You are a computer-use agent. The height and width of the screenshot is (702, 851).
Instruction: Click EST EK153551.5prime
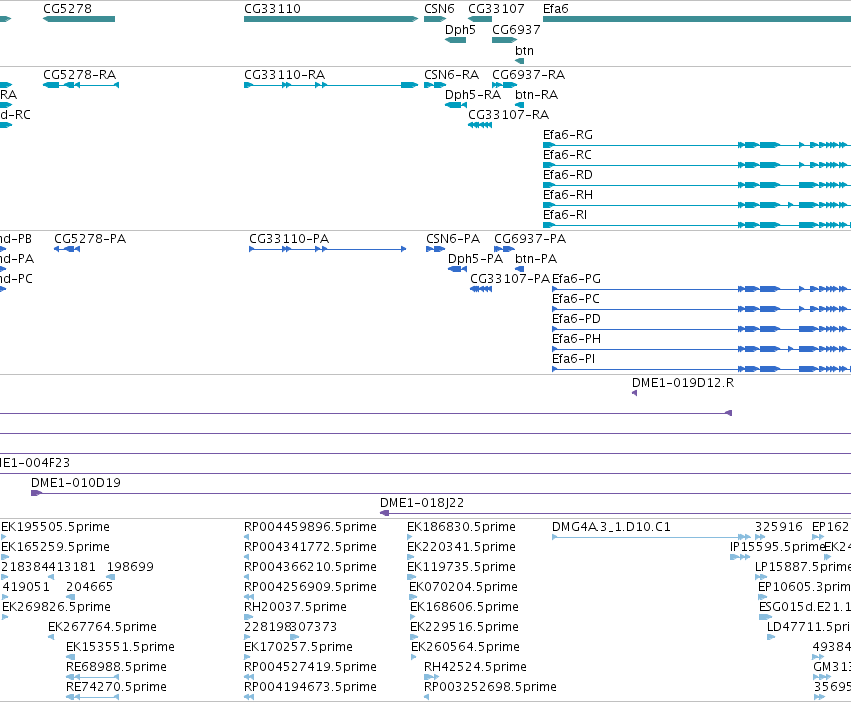click(x=120, y=647)
